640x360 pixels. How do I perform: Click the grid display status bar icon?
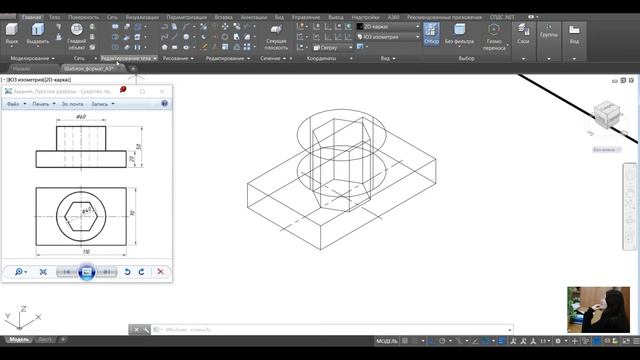coord(405,341)
